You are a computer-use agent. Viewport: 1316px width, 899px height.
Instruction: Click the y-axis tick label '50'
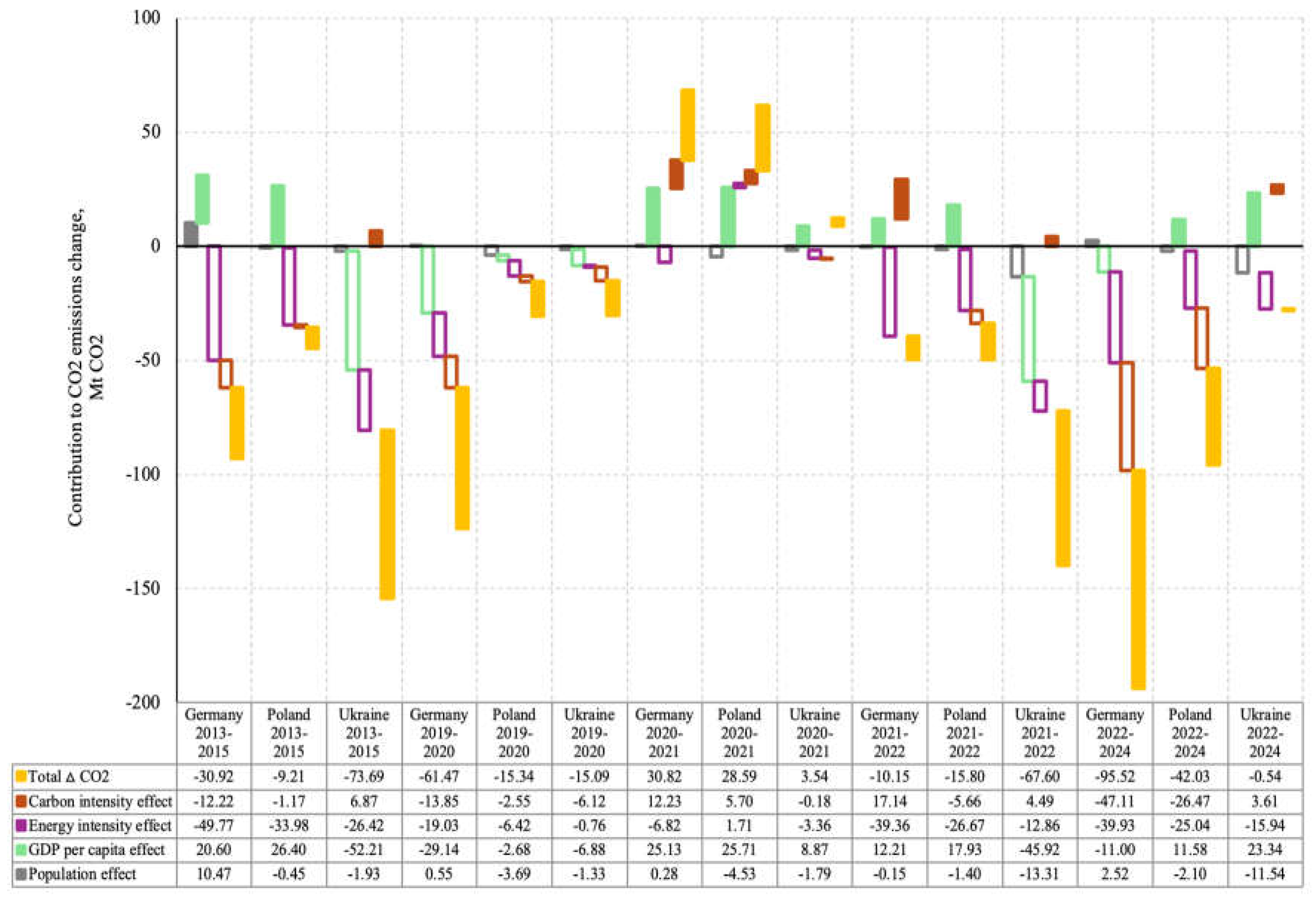[x=151, y=132]
